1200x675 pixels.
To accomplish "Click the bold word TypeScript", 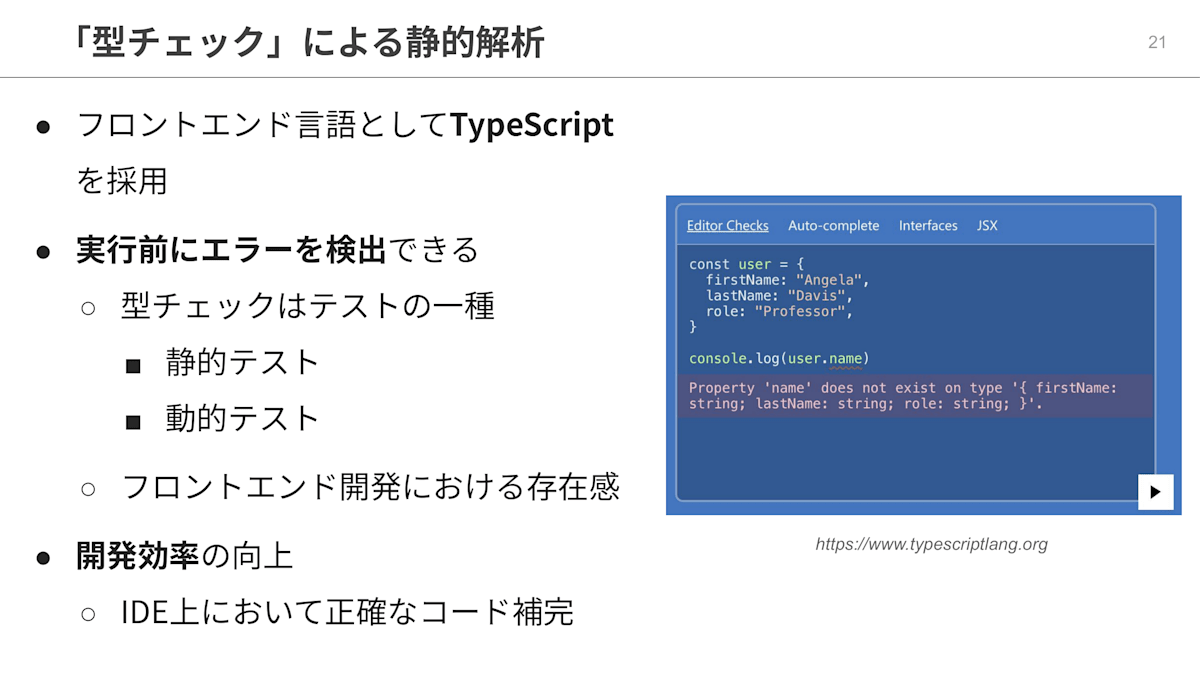I will [532, 126].
